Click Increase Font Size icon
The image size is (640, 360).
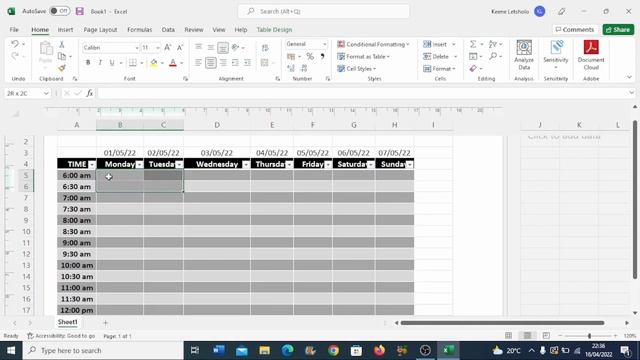(168, 47)
